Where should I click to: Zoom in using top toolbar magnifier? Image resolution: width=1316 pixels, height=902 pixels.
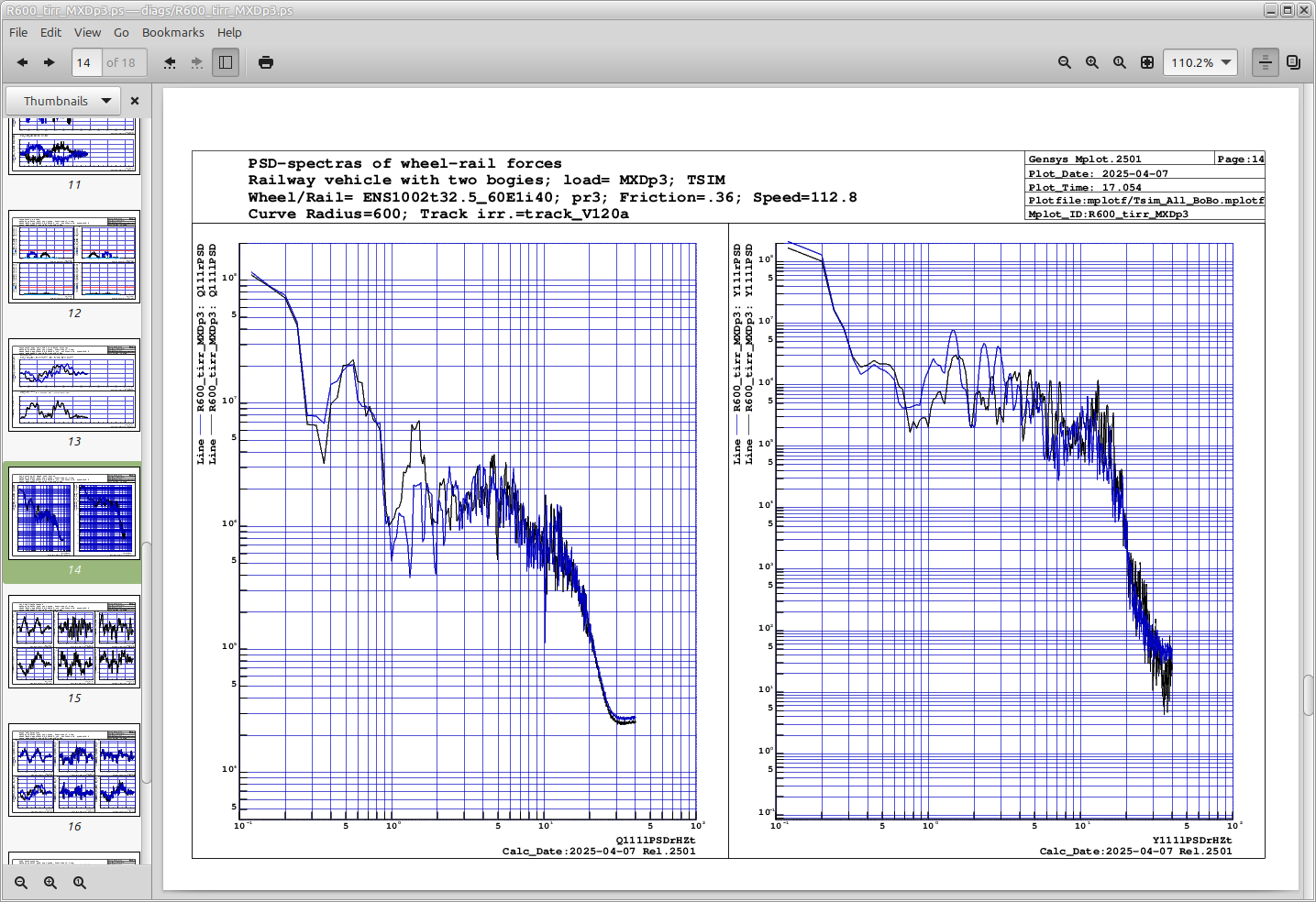tap(1092, 62)
